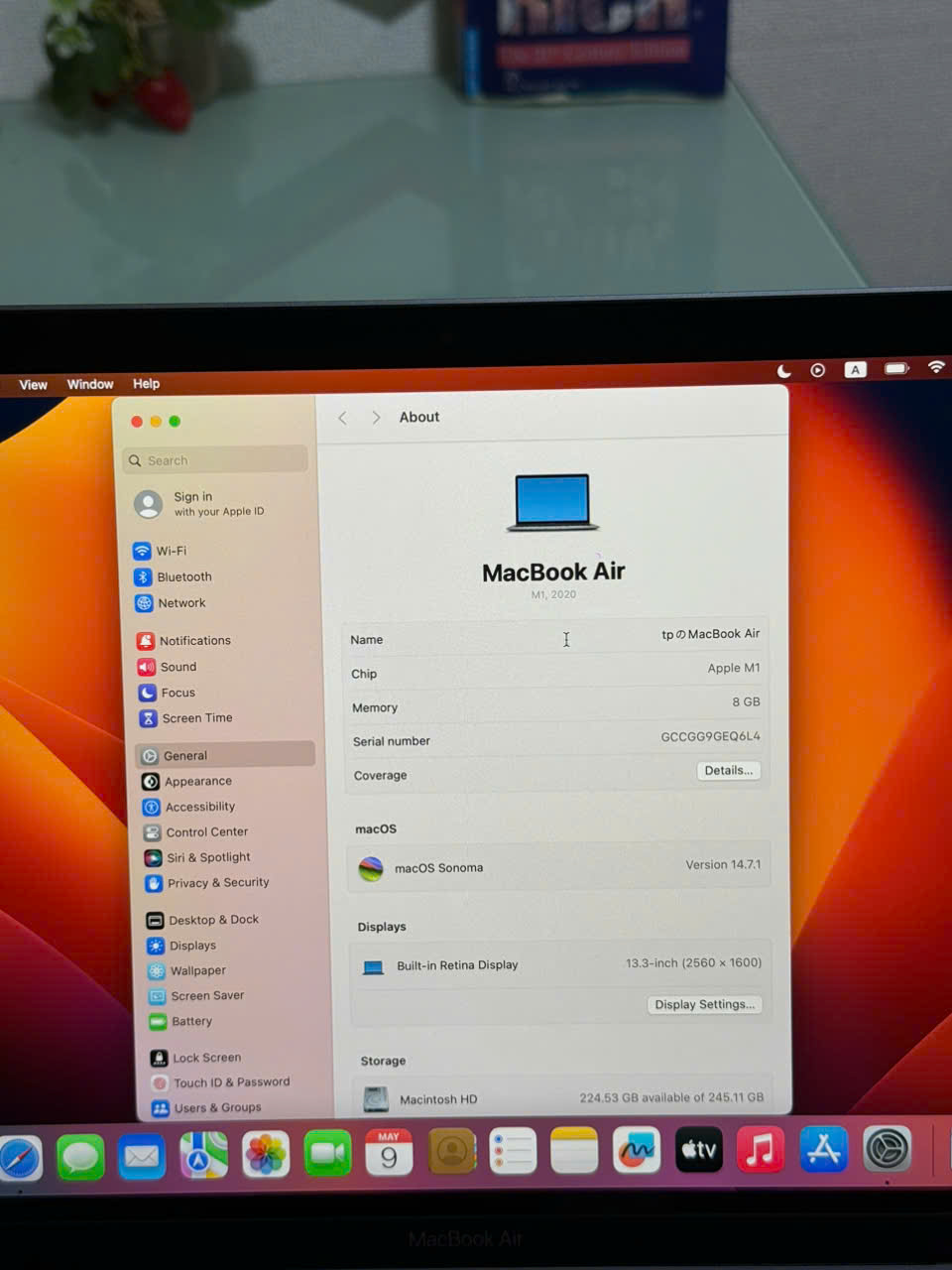Select General in the sidebar
Image resolution: width=952 pixels, height=1270 pixels.
pos(226,755)
